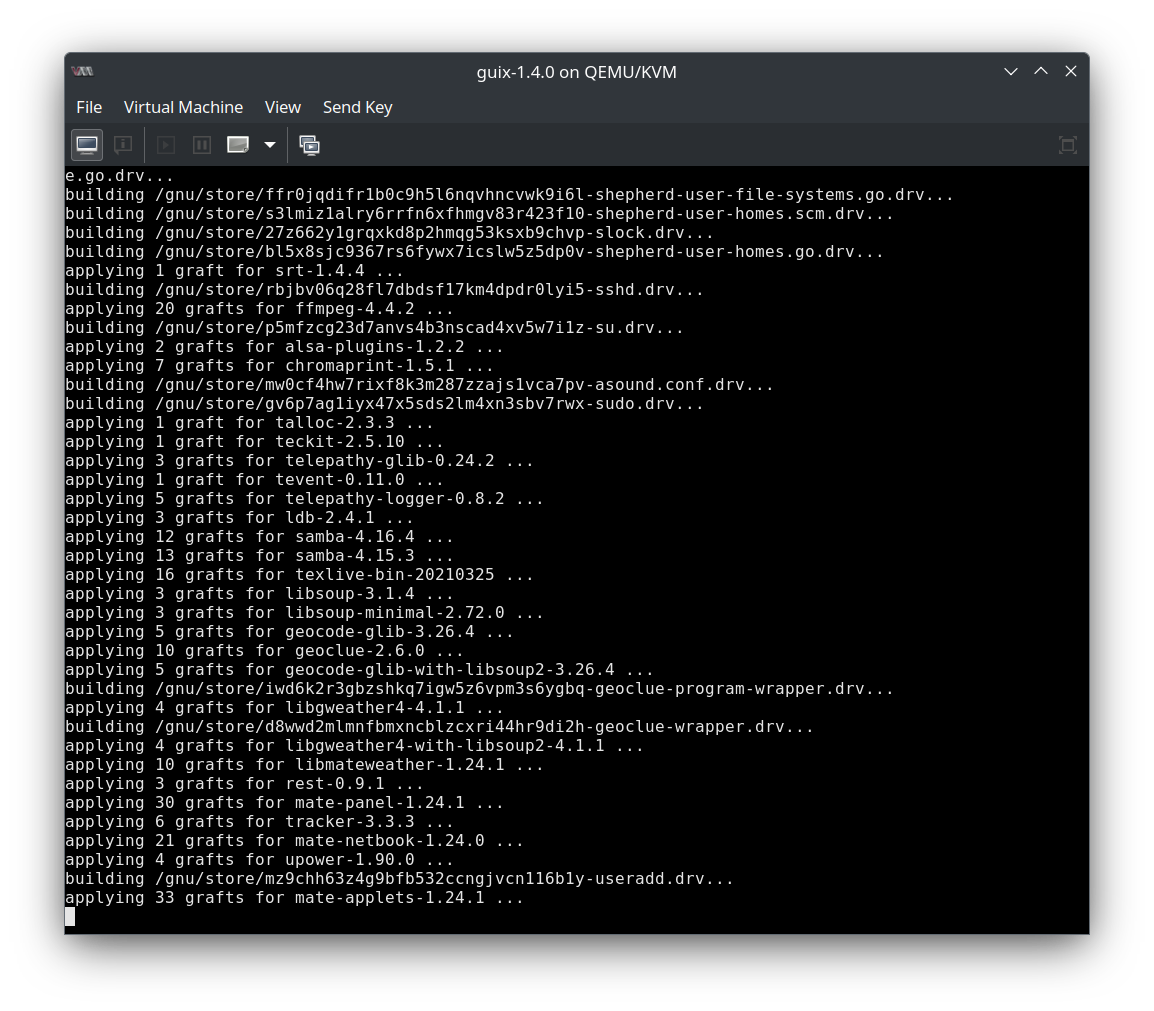Close the guix-1.4.0 VM window

pos(1070,71)
